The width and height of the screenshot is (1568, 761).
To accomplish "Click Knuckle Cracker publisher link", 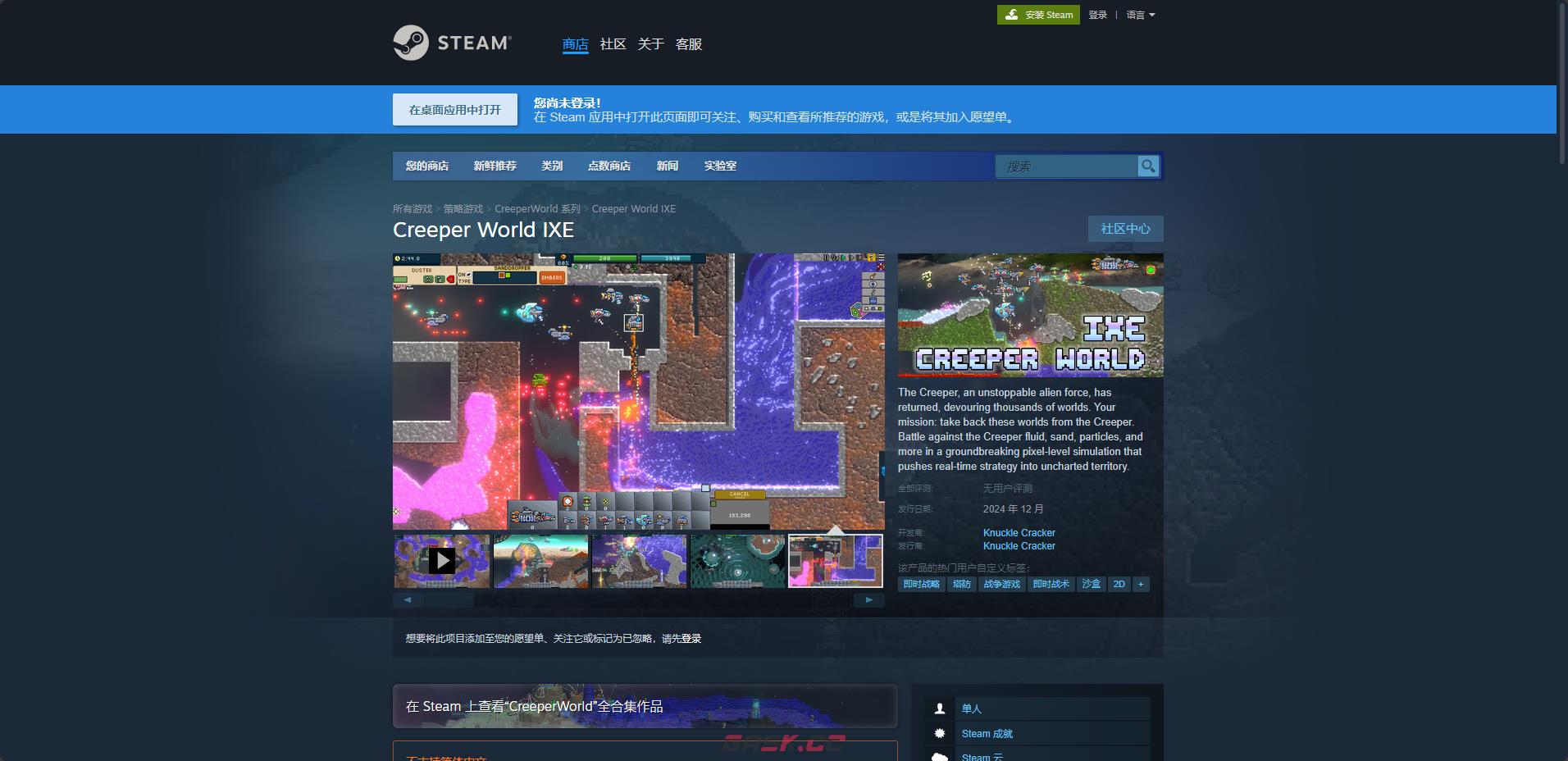I will click(x=1019, y=546).
